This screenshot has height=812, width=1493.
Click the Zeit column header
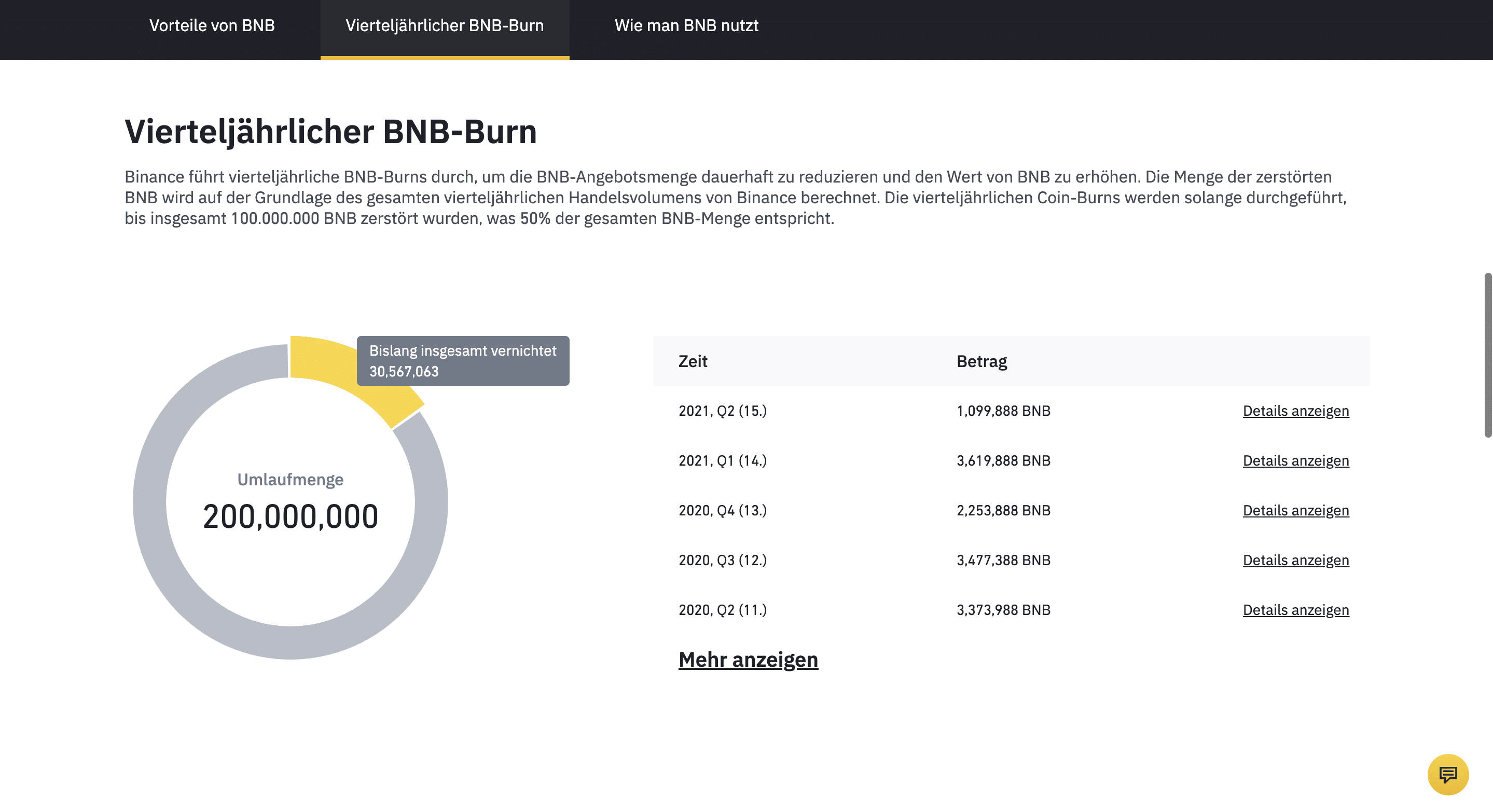pos(693,361)
